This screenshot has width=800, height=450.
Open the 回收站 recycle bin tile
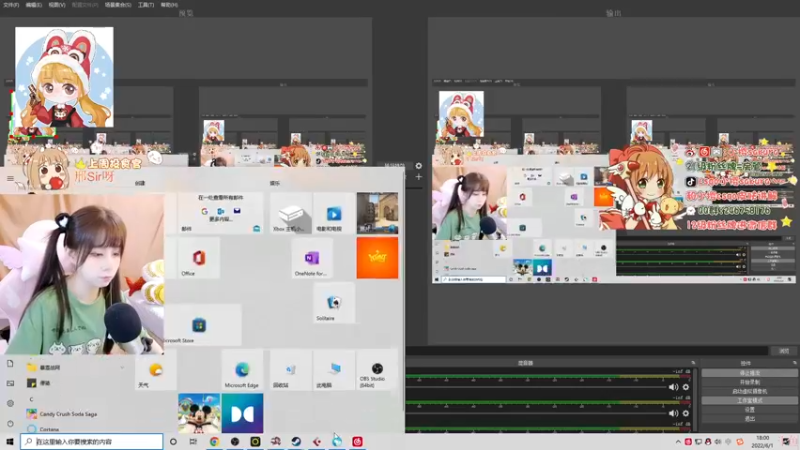point(290,370)
